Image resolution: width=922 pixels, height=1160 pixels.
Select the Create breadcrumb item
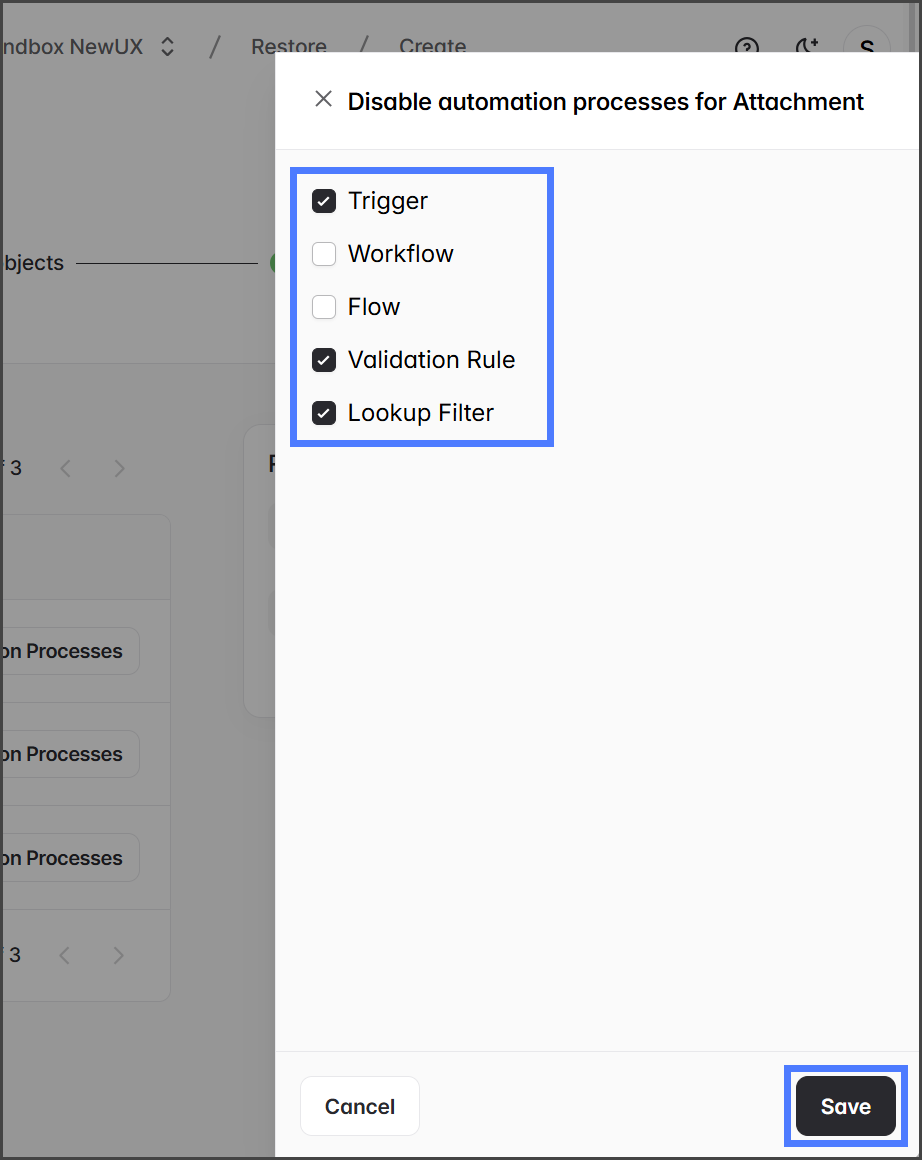click(x=432, y=47)
